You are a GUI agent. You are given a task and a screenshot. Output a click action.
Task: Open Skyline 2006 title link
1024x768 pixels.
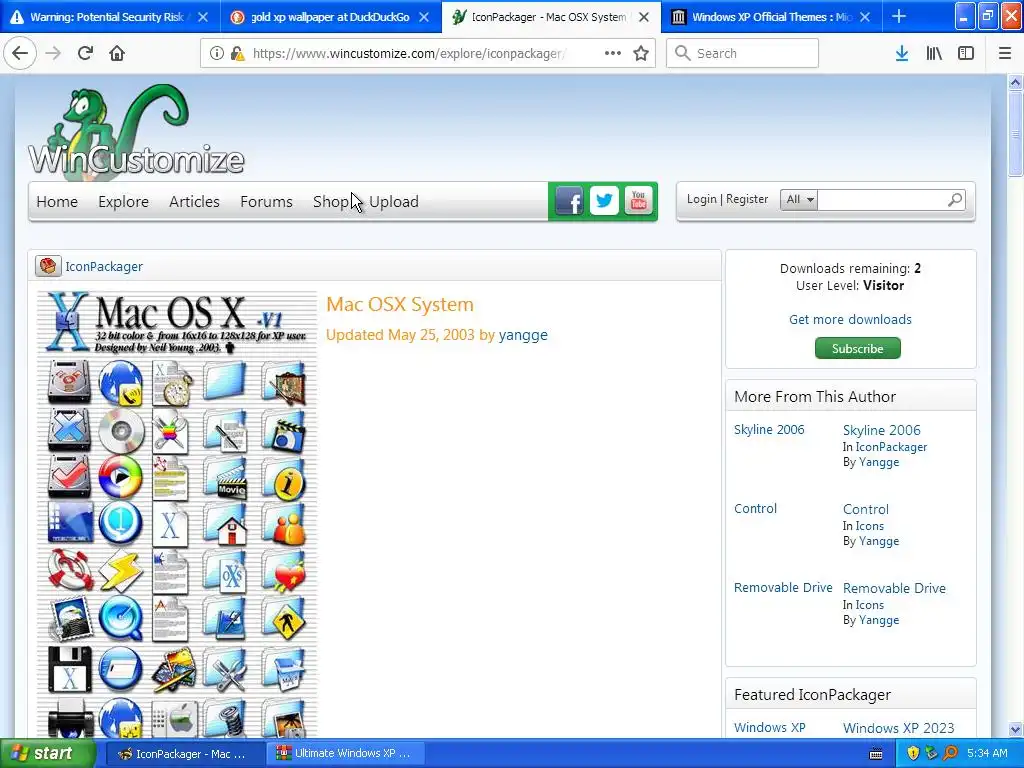[882, 430]
